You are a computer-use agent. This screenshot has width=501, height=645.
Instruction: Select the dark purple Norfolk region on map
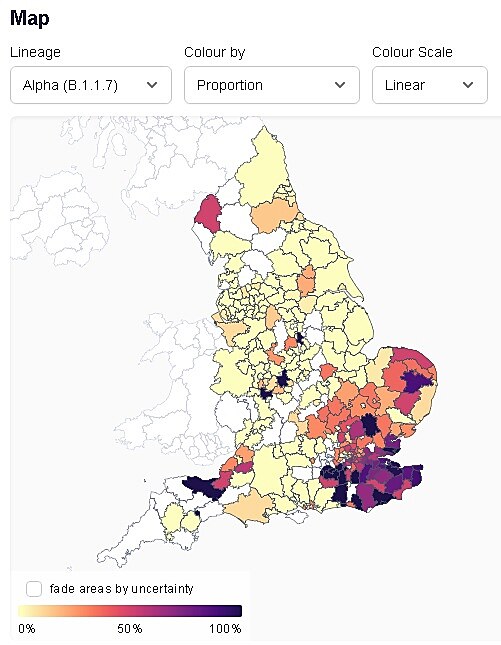click(x=415, y=381)
